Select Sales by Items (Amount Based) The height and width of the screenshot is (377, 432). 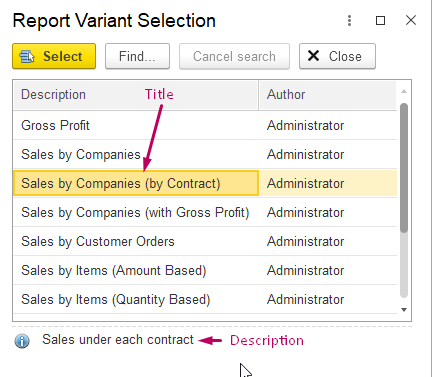[205, 270]
